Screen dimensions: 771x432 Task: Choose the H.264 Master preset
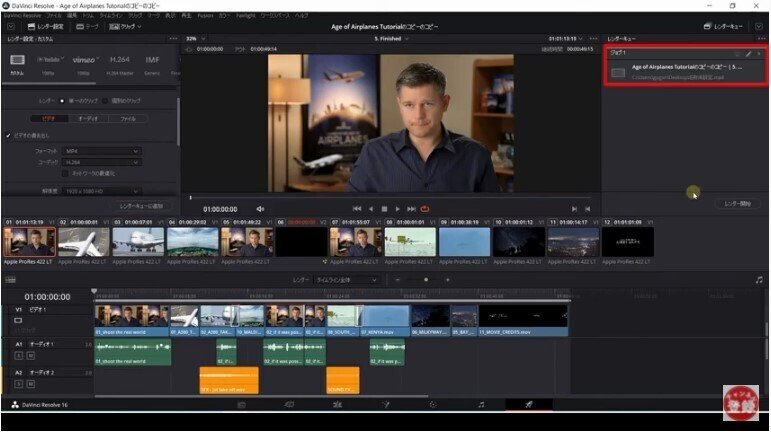[119, 59]
